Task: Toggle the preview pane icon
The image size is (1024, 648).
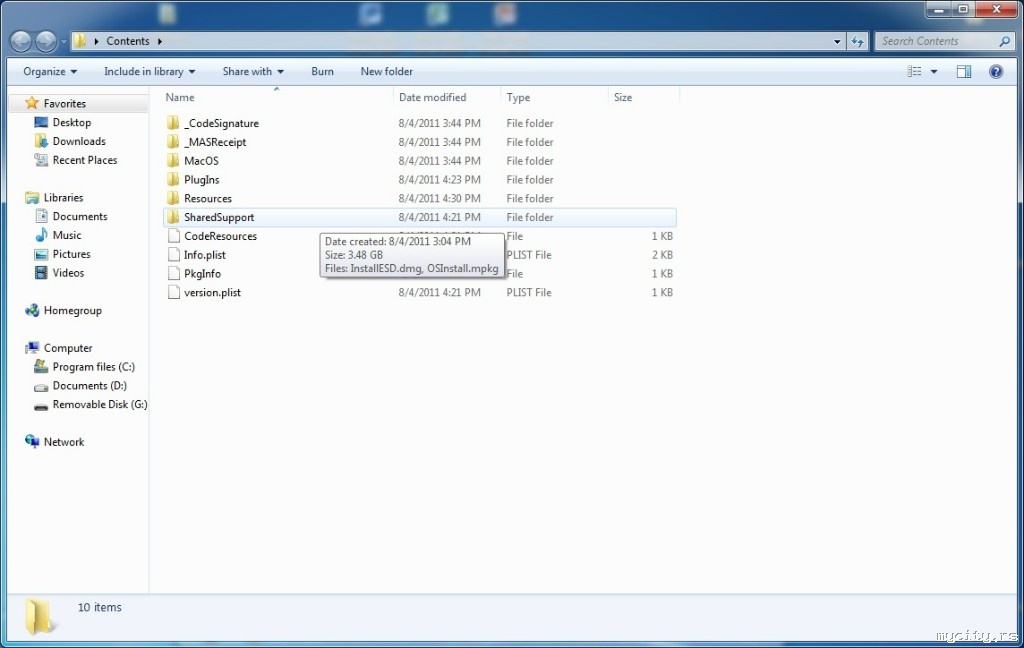Action: [964, 72]
